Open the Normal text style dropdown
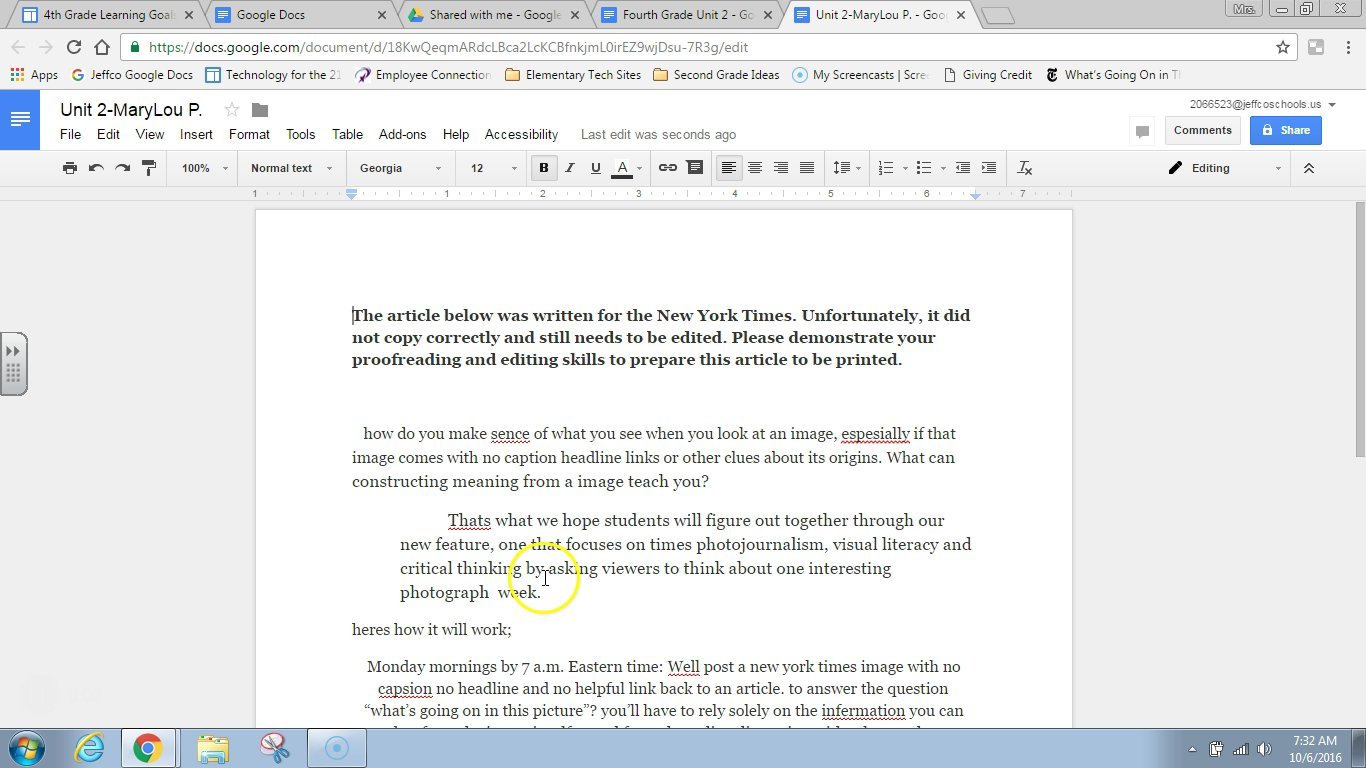 point(291,168)
